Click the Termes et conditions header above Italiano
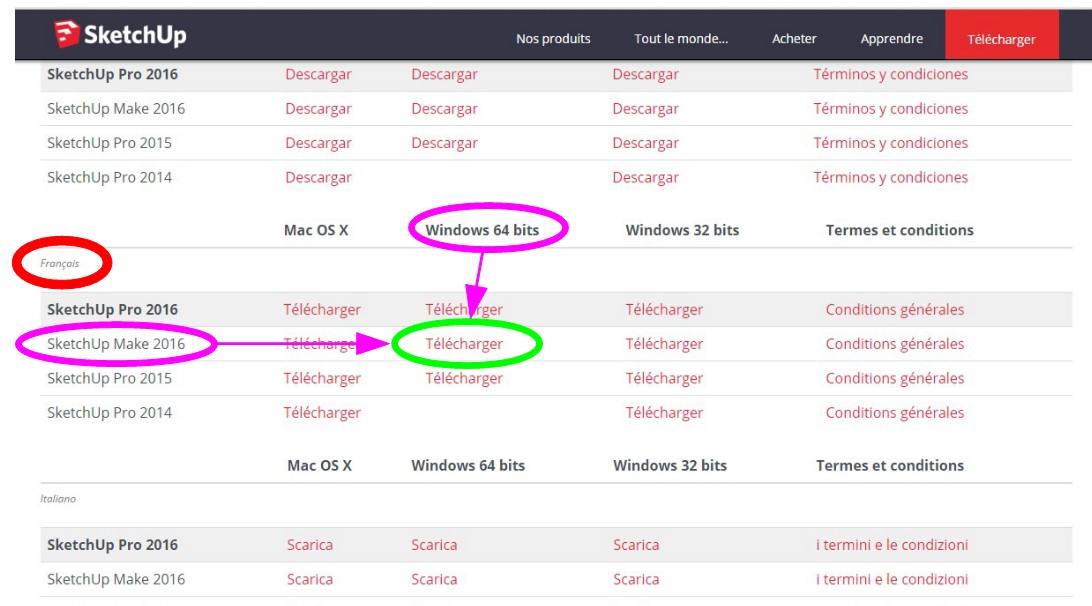This screenshot has width=1092, height=606. pos(890,465)
